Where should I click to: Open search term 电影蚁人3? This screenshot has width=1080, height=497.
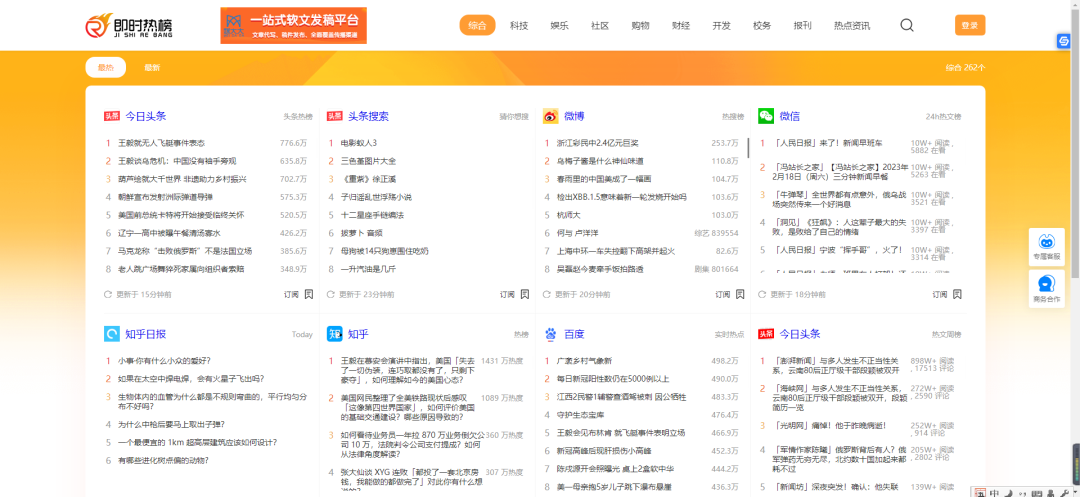point(359,143)
